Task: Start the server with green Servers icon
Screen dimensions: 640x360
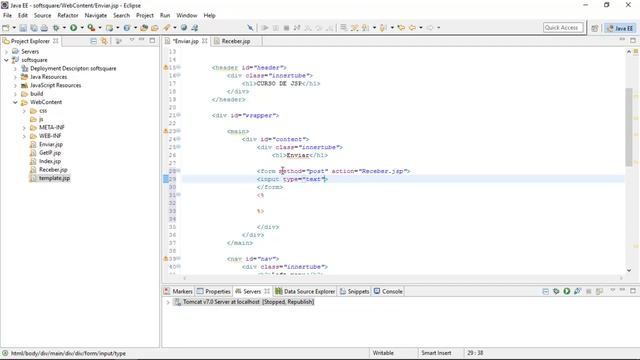Action: tap(567, 291)
